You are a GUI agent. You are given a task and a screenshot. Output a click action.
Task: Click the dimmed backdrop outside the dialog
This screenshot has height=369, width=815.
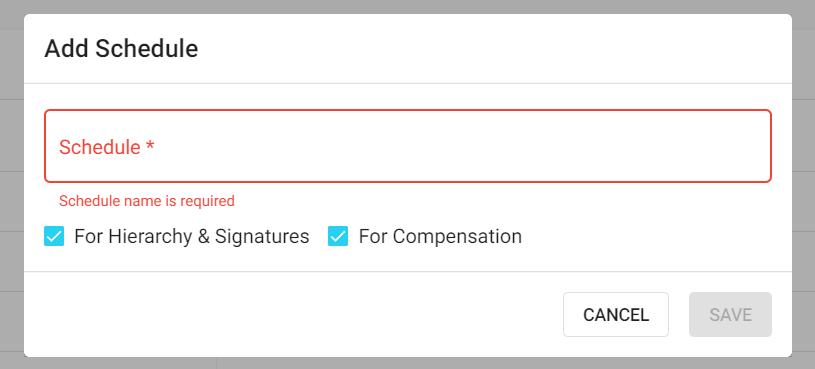[11, 184]
